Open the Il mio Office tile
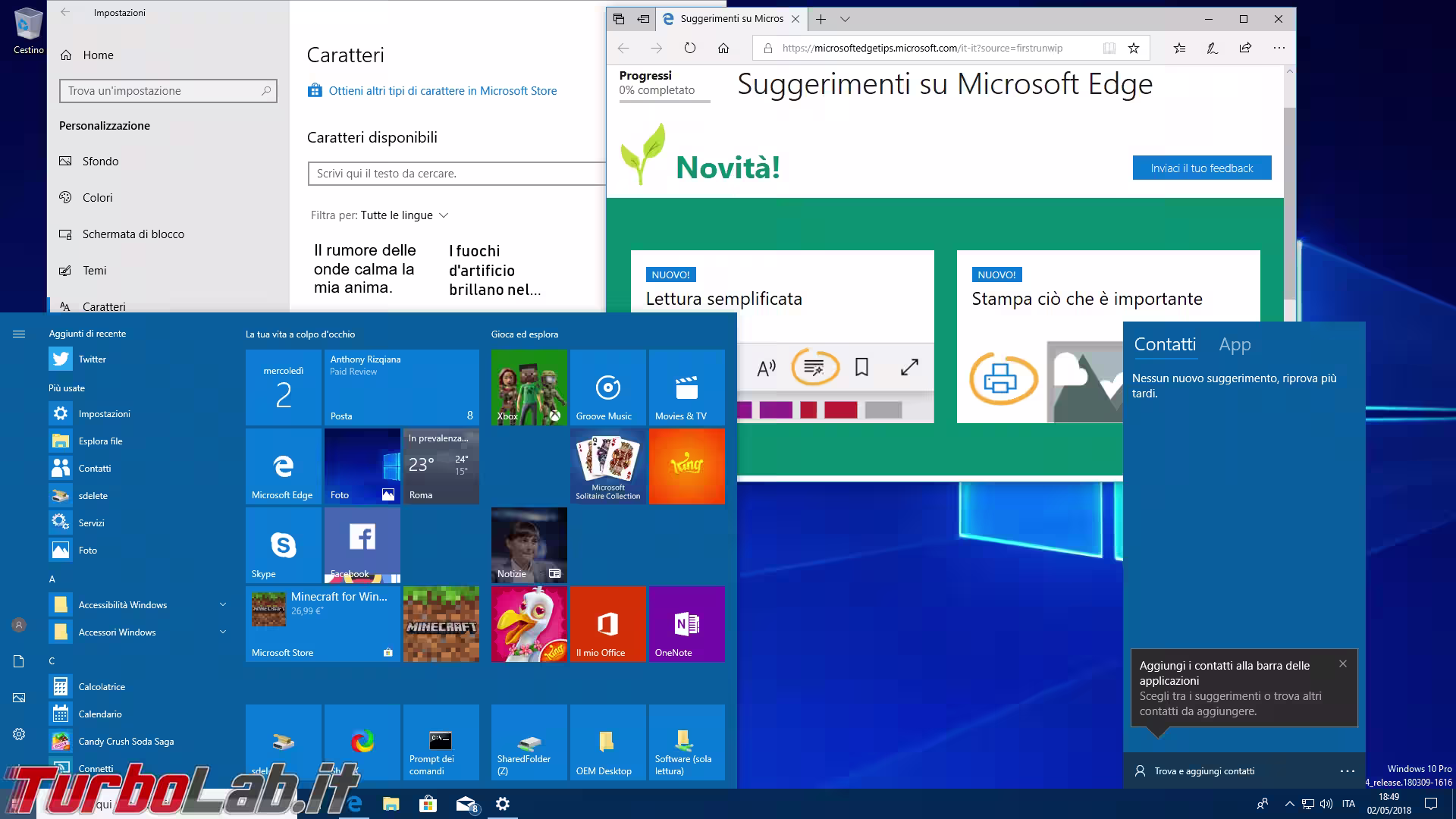The height and width of the screenshot is (819, 1456). (607, 623)
